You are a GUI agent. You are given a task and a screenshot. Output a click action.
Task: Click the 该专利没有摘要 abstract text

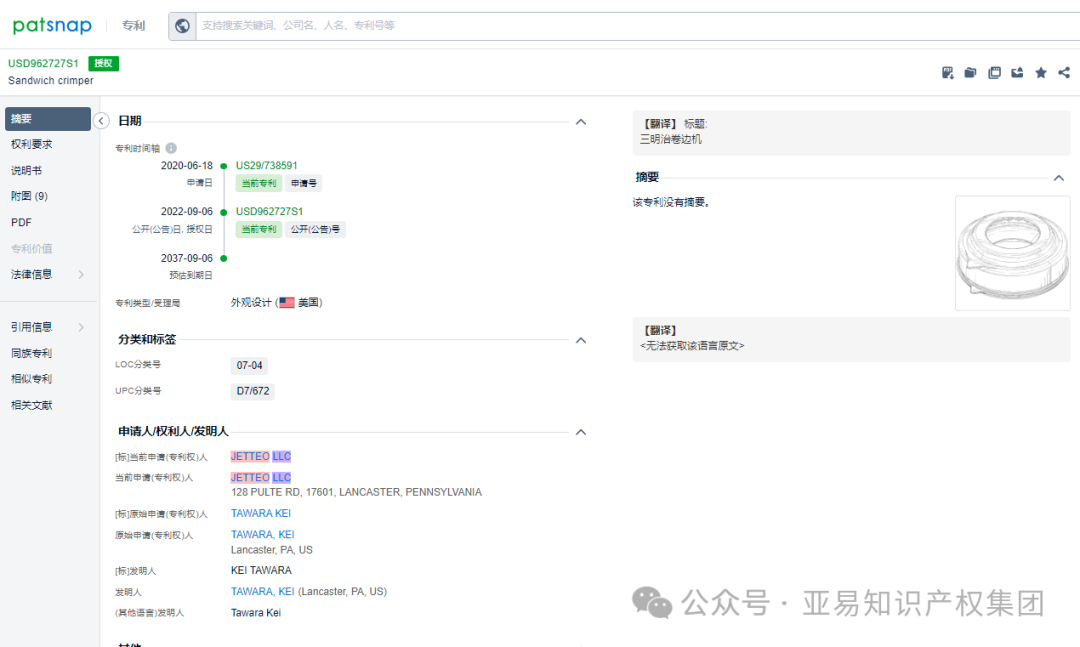672,203
